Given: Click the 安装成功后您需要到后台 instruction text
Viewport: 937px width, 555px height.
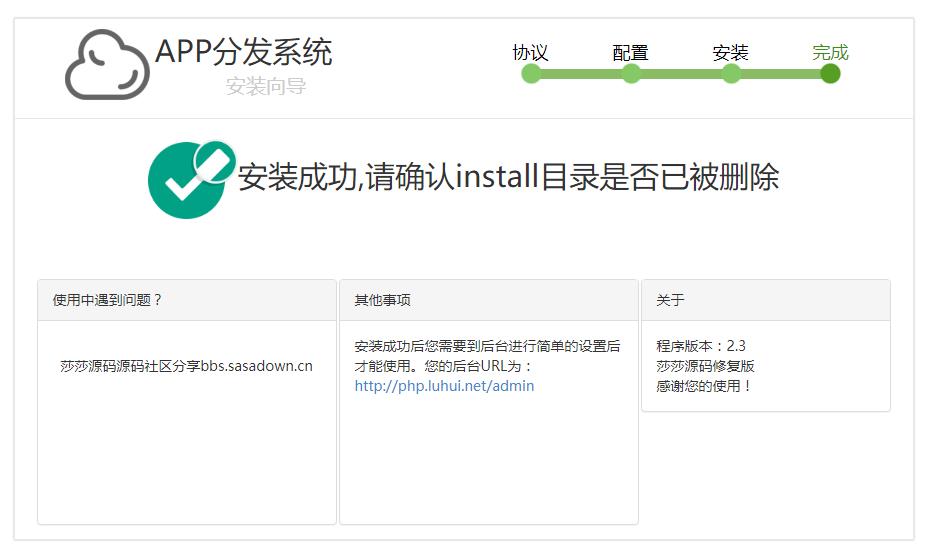Looking at the screenshot, I should pyautogui.click(x=487, y=356).
